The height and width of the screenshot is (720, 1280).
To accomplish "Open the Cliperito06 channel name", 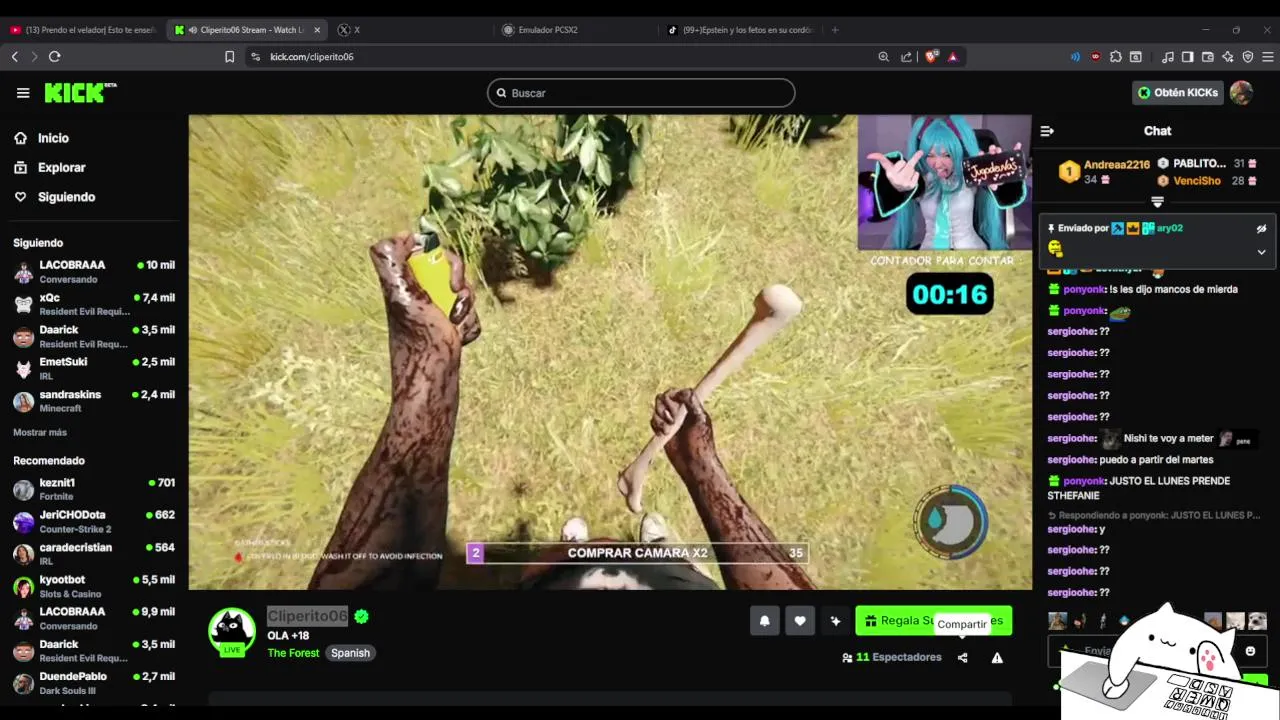I will tap(307, 616).
